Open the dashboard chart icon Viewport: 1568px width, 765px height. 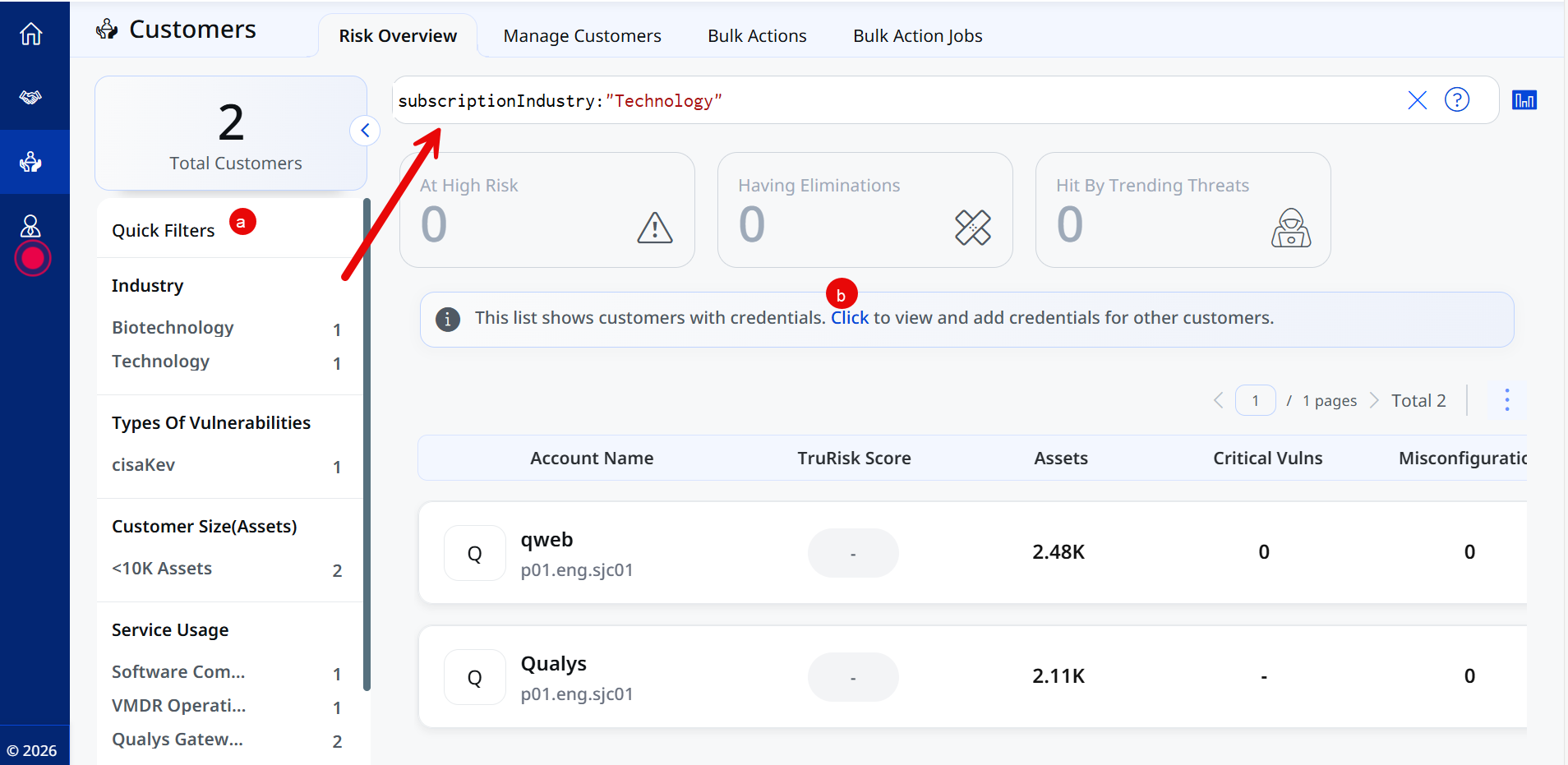click(x=1524, y=100)
